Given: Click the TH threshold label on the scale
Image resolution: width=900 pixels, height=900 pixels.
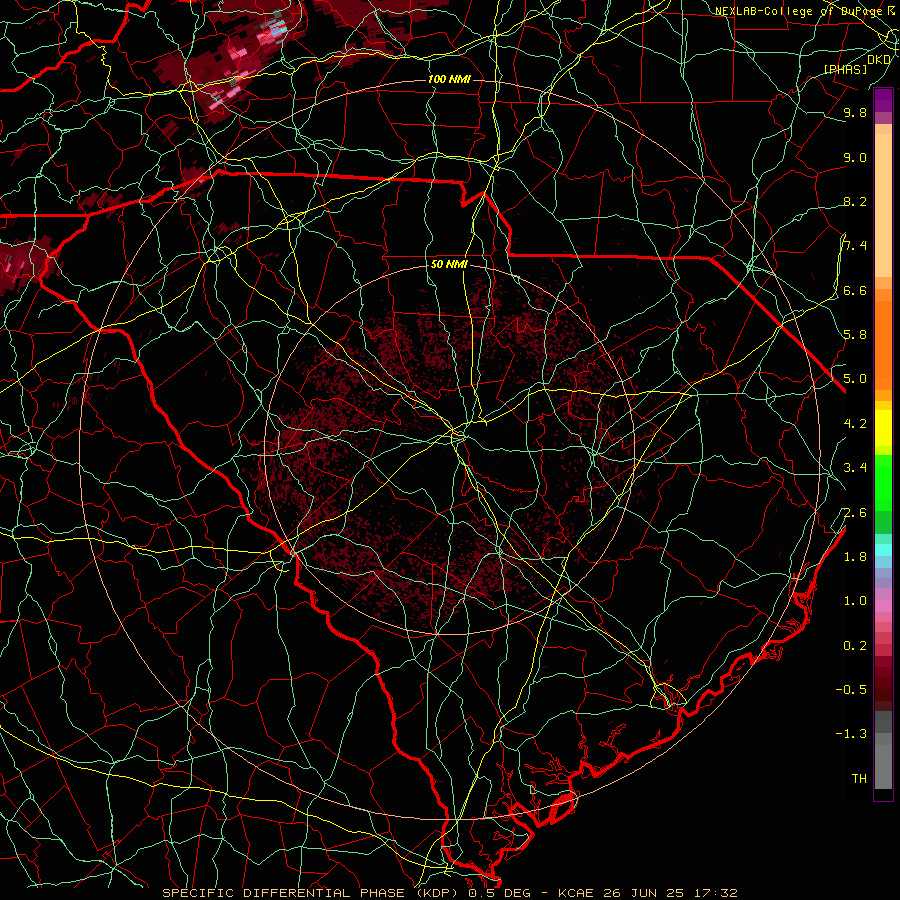Looking at the screenshot, I should [859, 779].
